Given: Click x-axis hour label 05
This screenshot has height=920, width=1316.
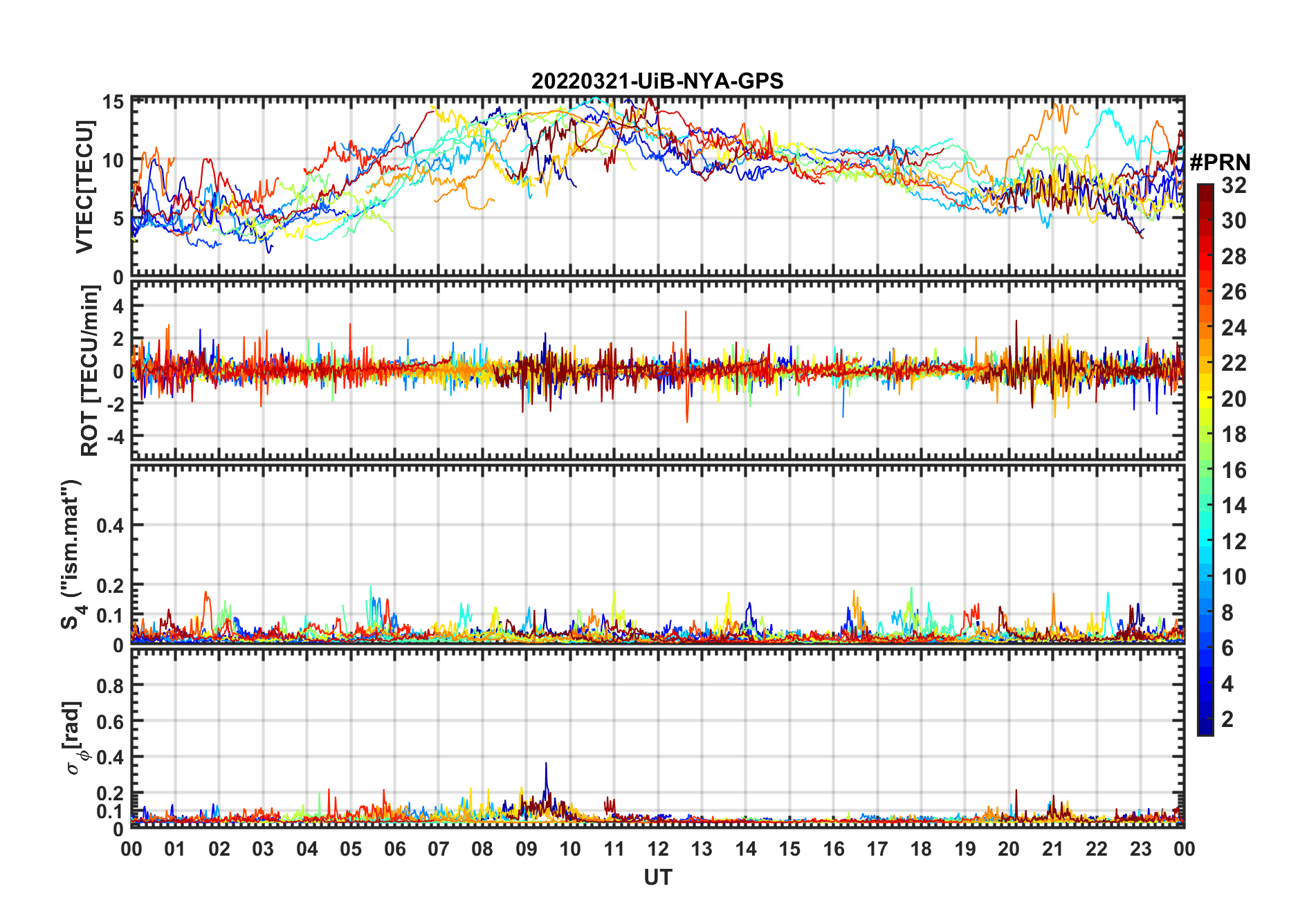Looking at the screenshot, I should pyautogui.click(x=351, y=849).
